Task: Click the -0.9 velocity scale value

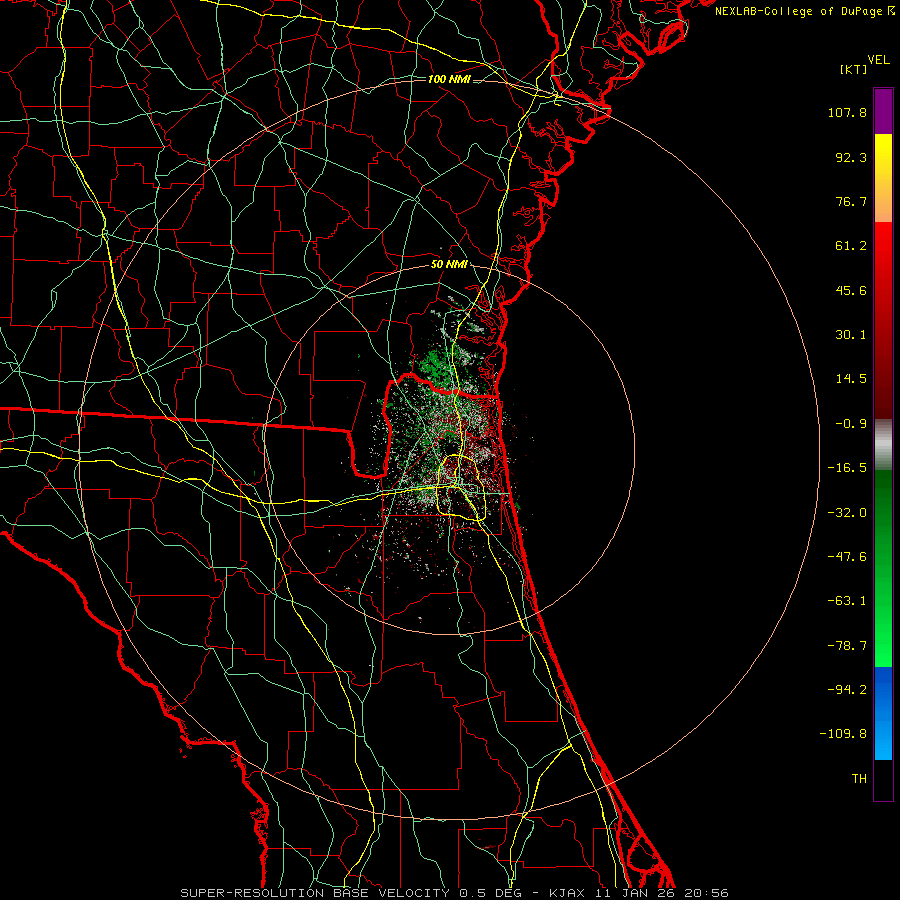Action: tap(851, 424)
